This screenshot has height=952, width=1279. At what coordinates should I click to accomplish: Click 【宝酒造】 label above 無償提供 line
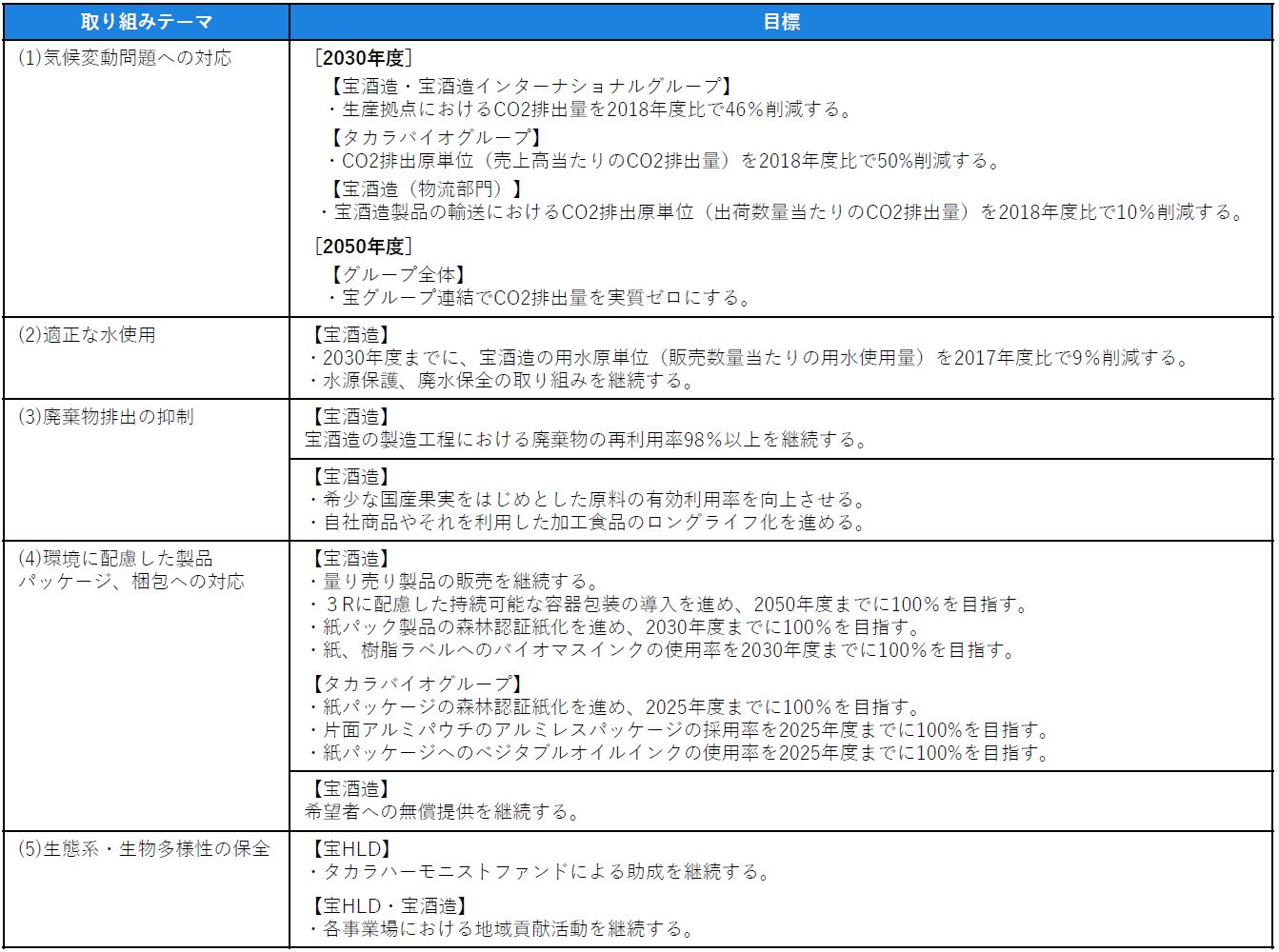[351, 789]
